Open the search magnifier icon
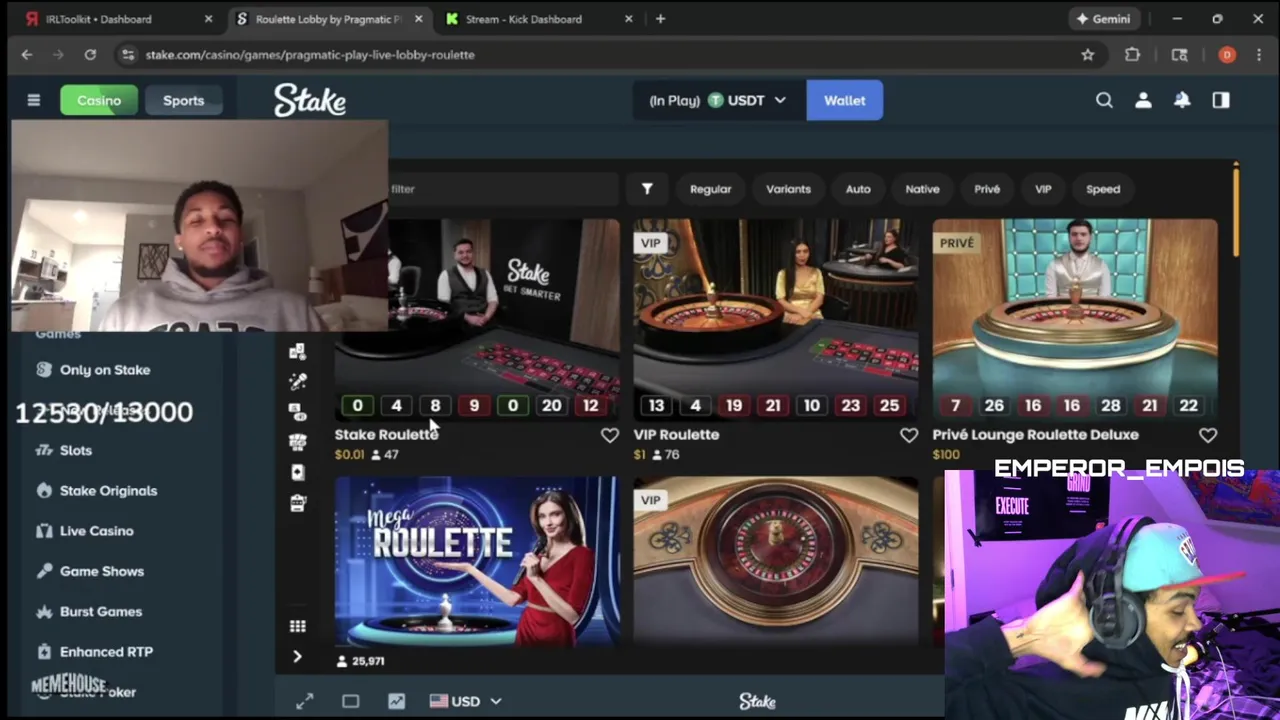 pos(1104,100)
